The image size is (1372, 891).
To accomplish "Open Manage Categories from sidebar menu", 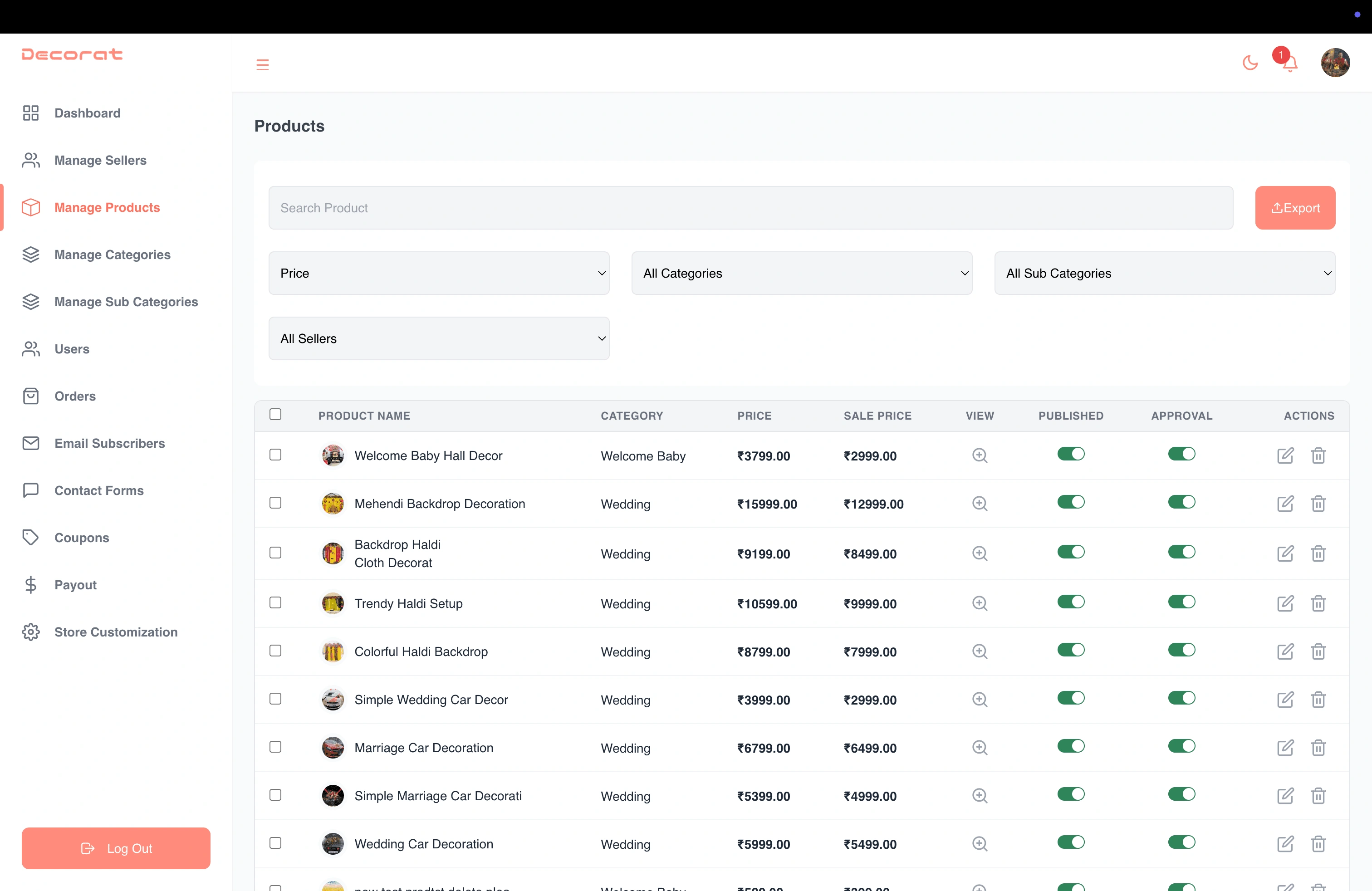I will pos(112,255).
